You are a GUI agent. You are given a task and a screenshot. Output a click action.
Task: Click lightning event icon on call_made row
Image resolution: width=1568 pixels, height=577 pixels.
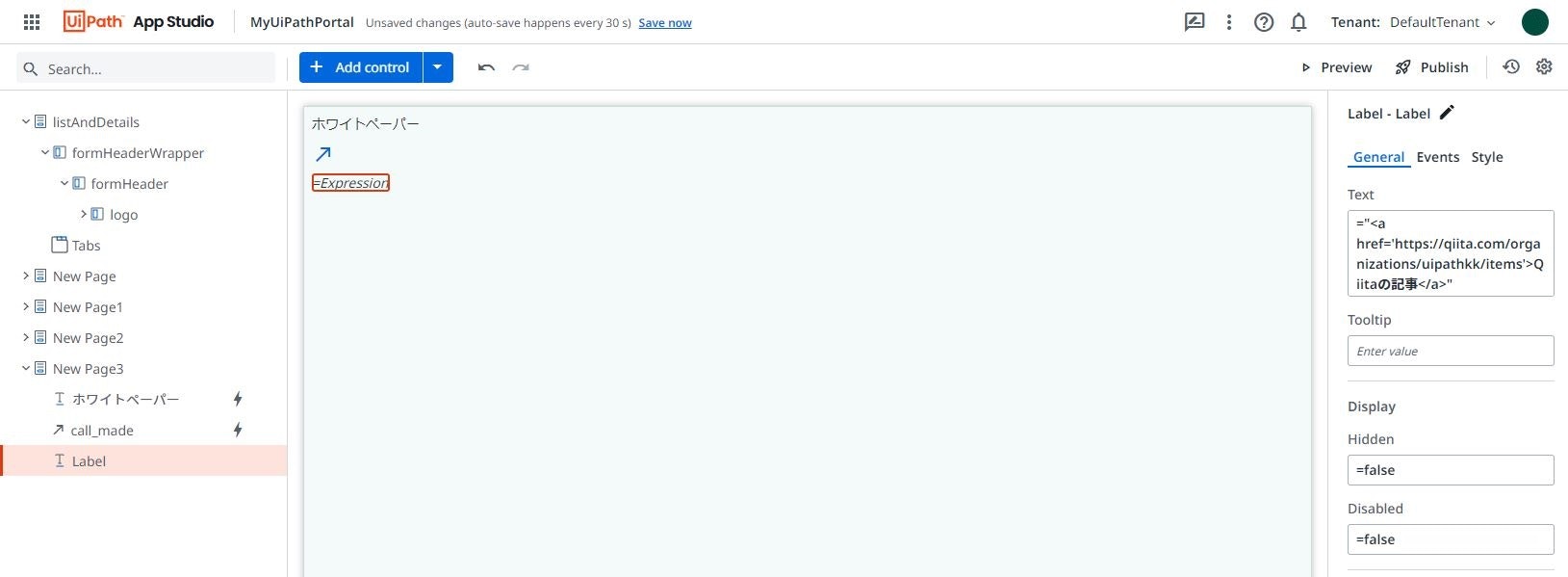point(238,430)
